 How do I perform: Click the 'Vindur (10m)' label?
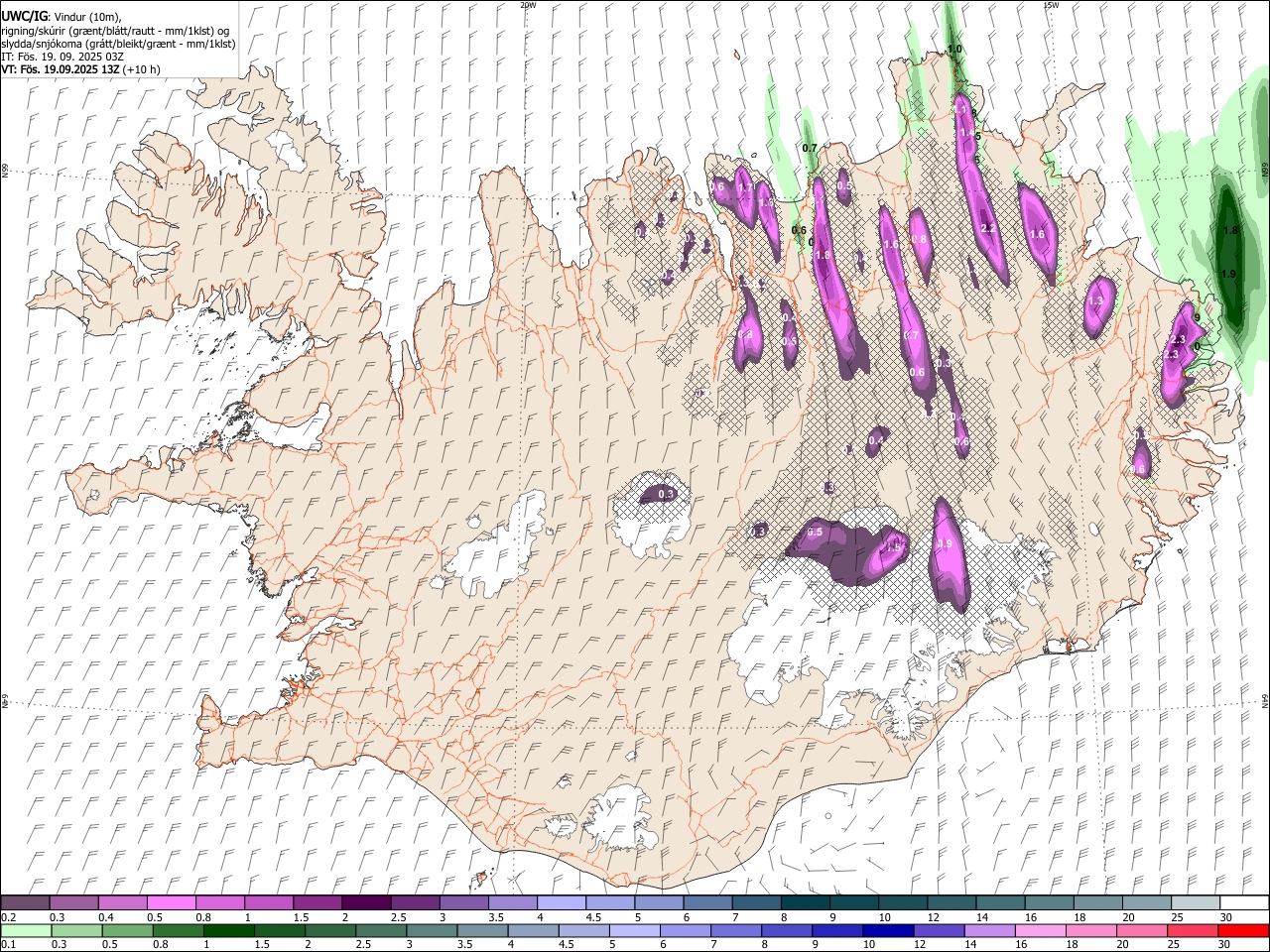[x=86, y=17]
